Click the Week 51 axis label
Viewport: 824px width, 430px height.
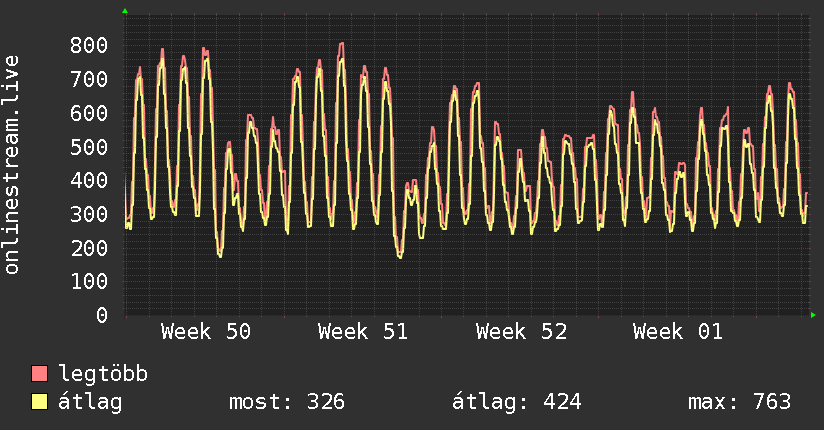coord(363,332)
